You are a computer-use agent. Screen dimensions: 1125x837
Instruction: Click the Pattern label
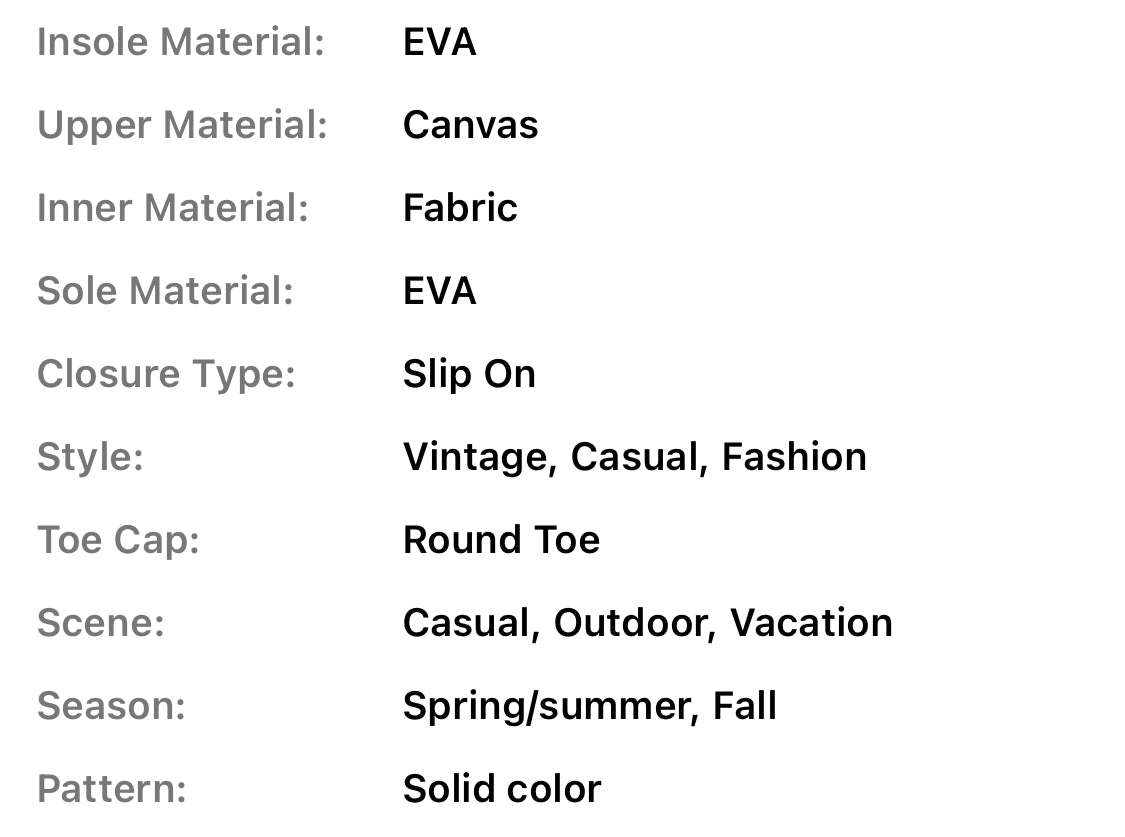pyautogui.click(x=111, y=789)
